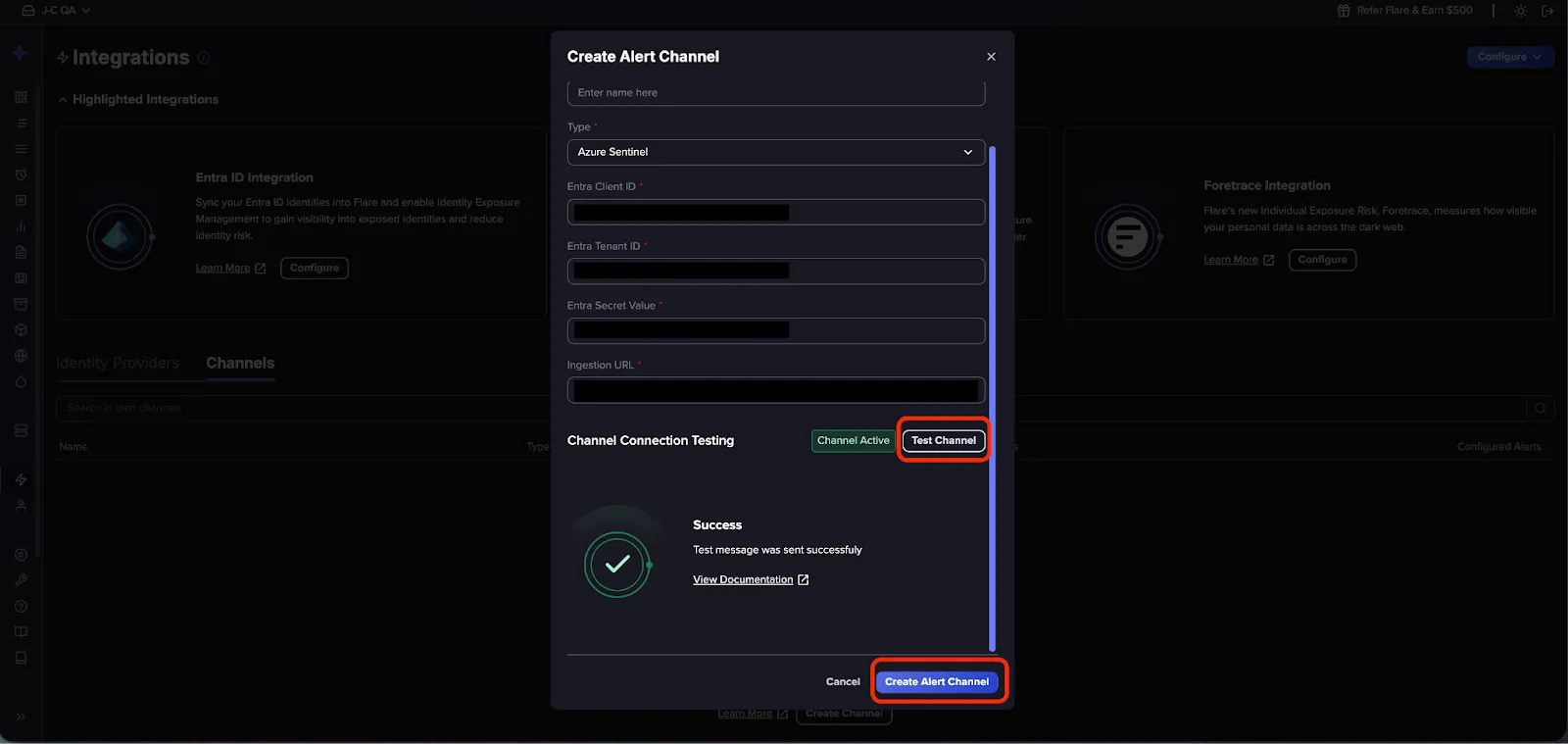
Task: Click Configure on the Foretrace Integration card
Action: 1323,260
